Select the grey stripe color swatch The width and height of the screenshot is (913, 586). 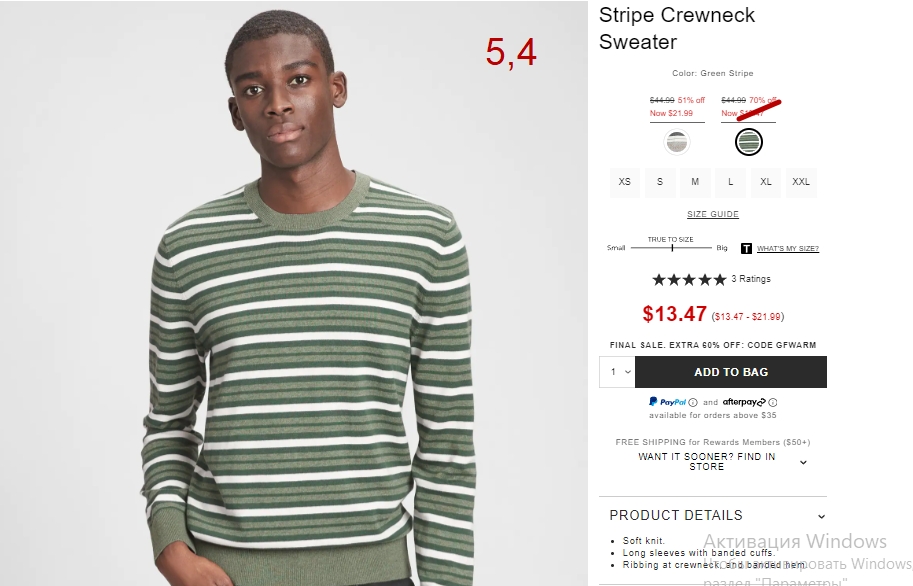(x=677, y=142)
